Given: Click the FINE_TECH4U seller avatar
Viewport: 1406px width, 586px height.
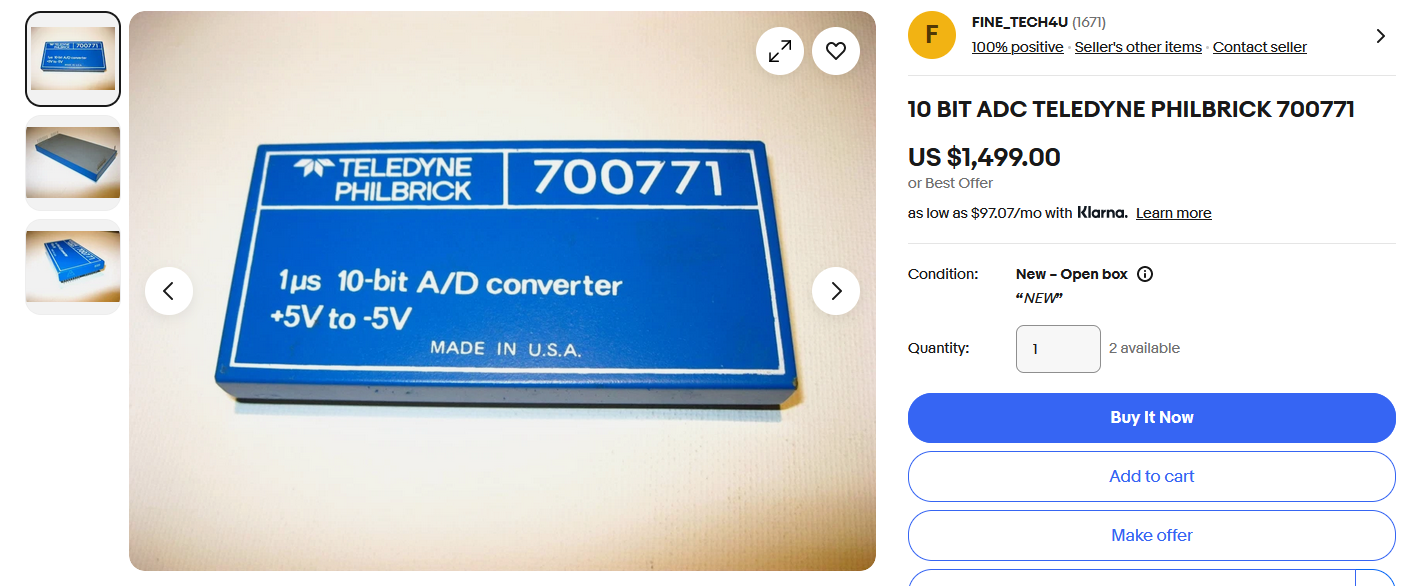Looking at the screenshot, I should pos(932,35).
